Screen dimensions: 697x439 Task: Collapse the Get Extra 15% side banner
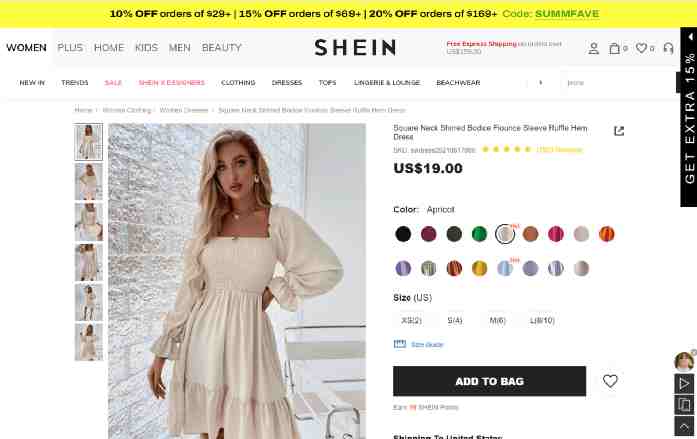(x=690, y=37)
